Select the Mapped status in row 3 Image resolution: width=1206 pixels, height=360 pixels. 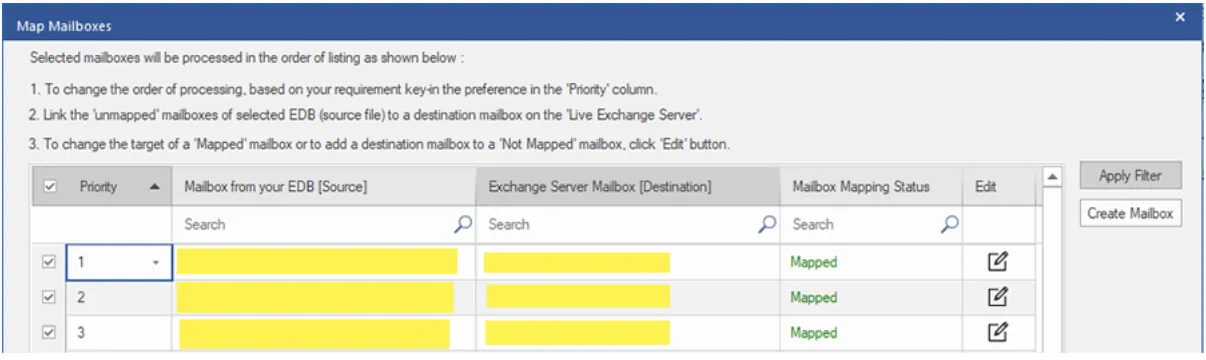(x=813, y=333)
